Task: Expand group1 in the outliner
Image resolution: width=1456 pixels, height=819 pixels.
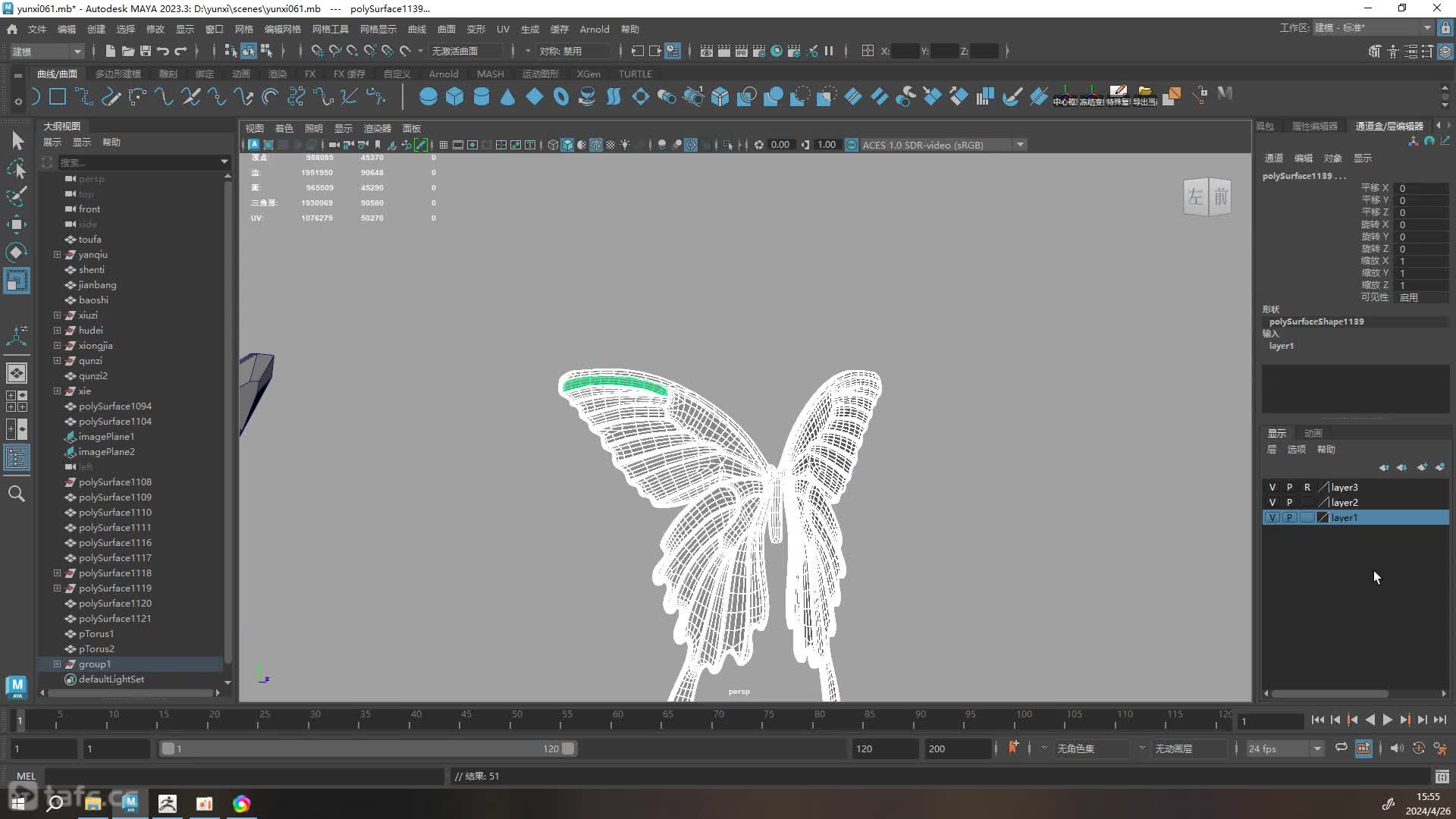Action: pos(57,664)
